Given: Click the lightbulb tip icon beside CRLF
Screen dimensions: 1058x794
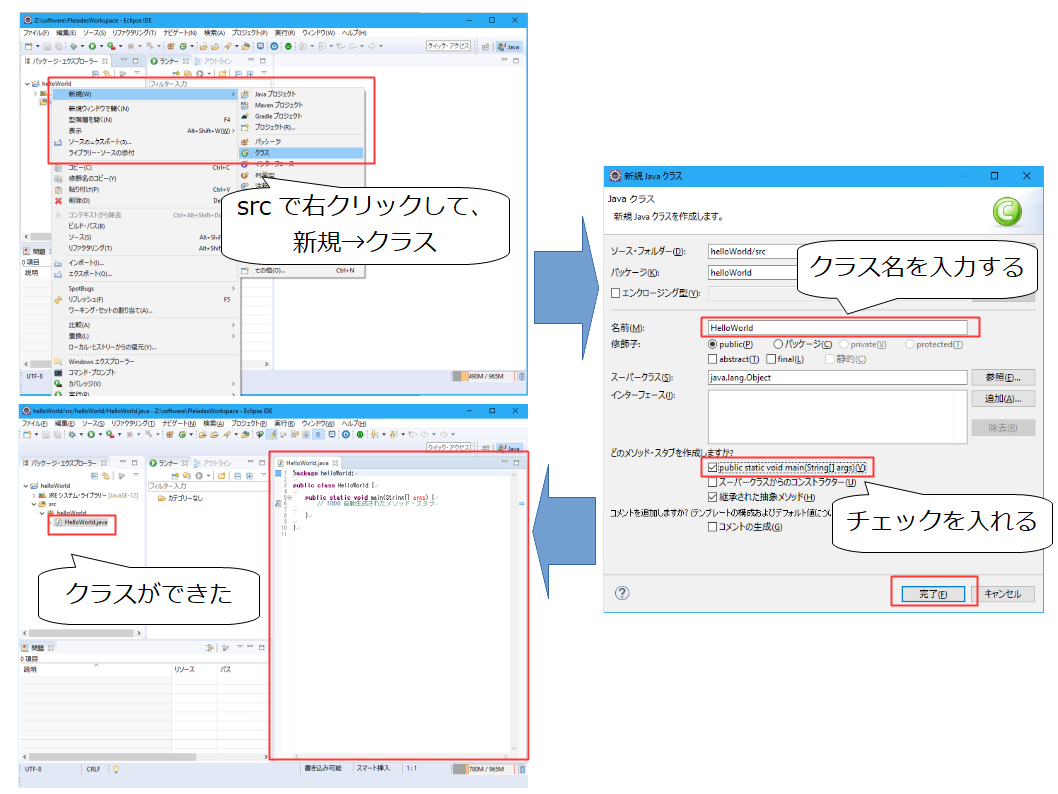Looking at the screenshot, I should [x=116, y=769].
